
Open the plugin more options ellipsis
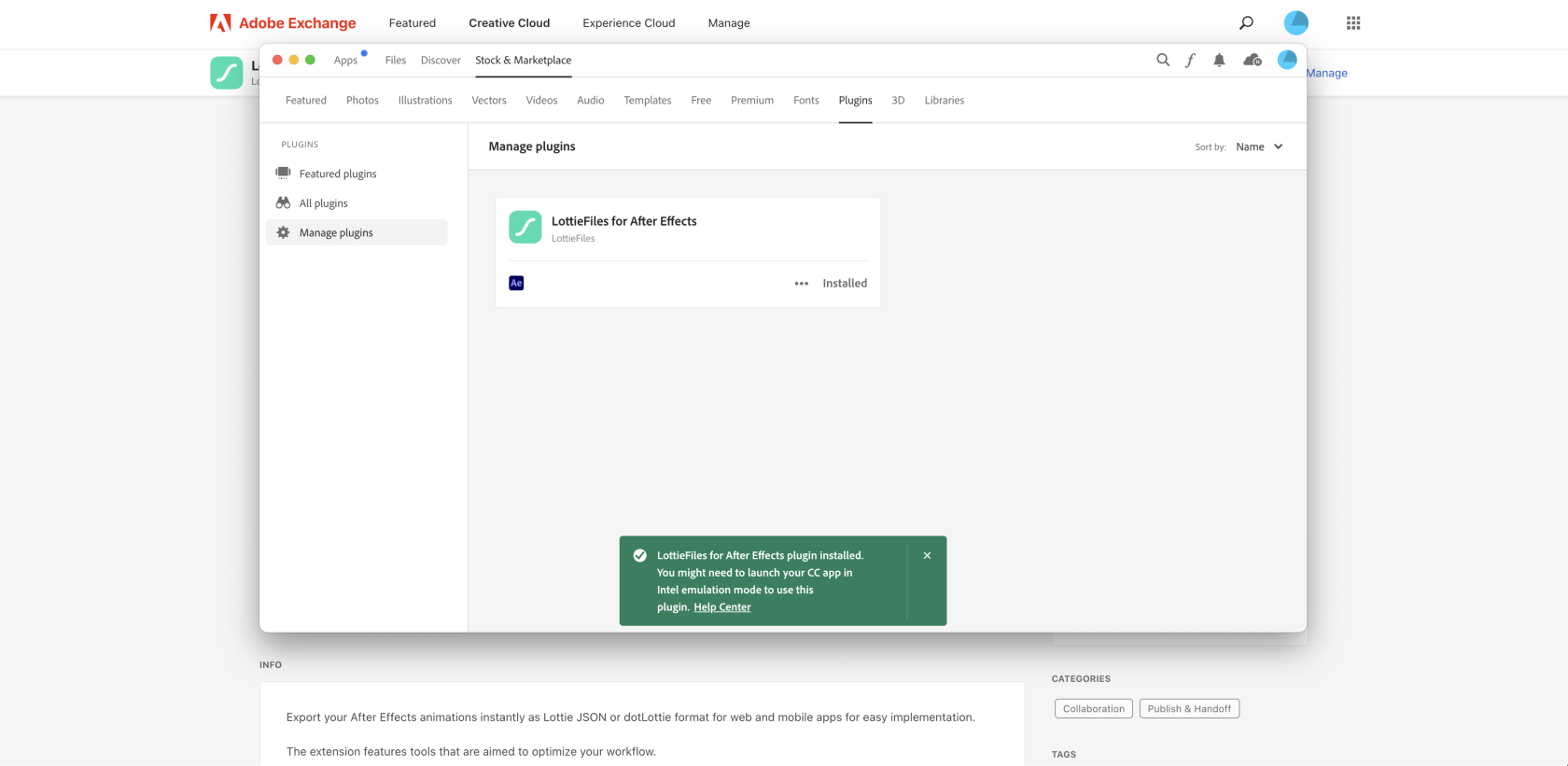[x=802, y=284]
